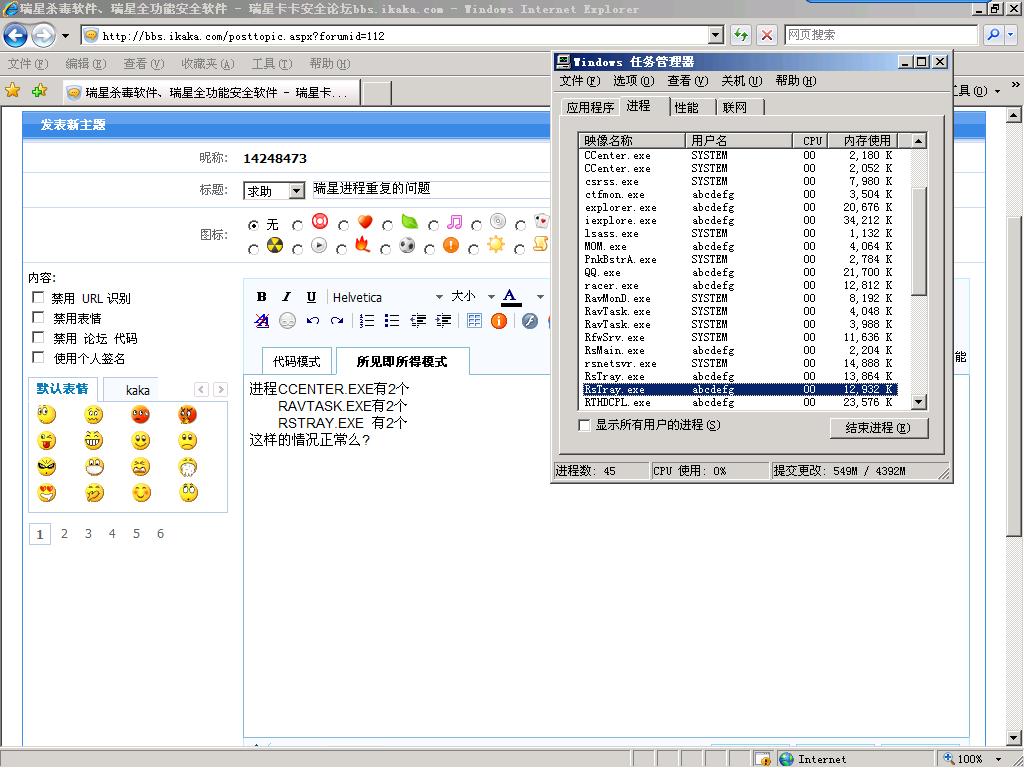This screenshot has width=1024, height=768.
Task: Toggle underline formatting in the post editor
Action: 312,297
